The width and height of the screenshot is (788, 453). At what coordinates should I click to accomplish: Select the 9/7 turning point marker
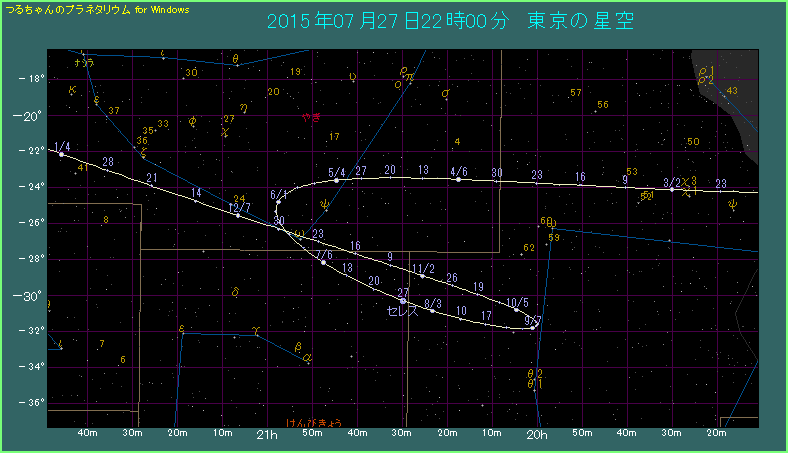pos(534,326)
